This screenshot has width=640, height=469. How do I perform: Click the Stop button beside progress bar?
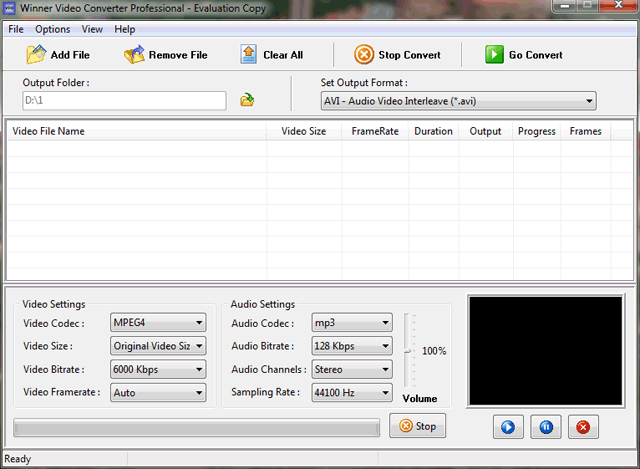[x=417, y=426]
